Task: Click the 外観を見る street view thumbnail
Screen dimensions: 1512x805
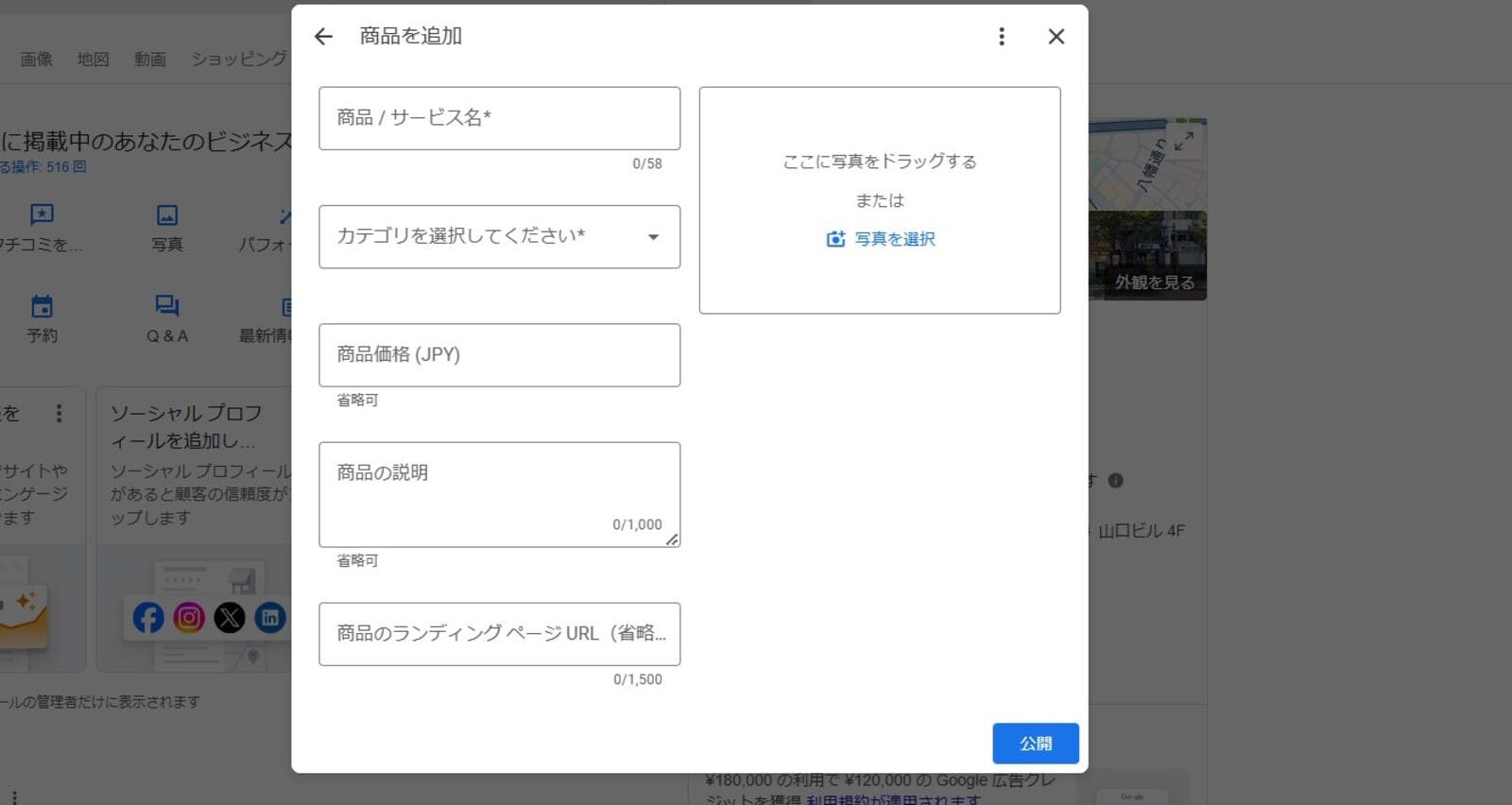Action: [1147, 255]
